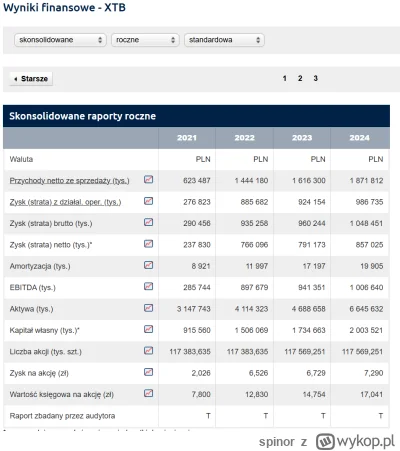
Task: Click the Aktywa (tys.) label
Action: click(x=31, y=309)
